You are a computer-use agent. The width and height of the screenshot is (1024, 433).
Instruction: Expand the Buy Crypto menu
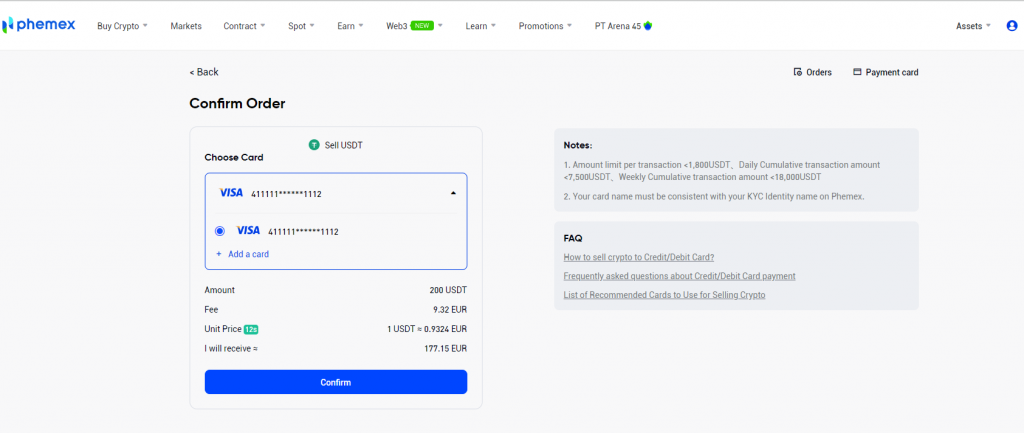tap(122, 26)
